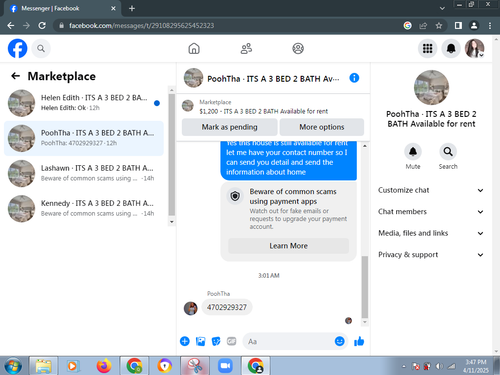Image resolution: width=500 pixels, height=375 pixels.
Task: Open Zoom from the taskbar
Action: click(x=225, y=366)
